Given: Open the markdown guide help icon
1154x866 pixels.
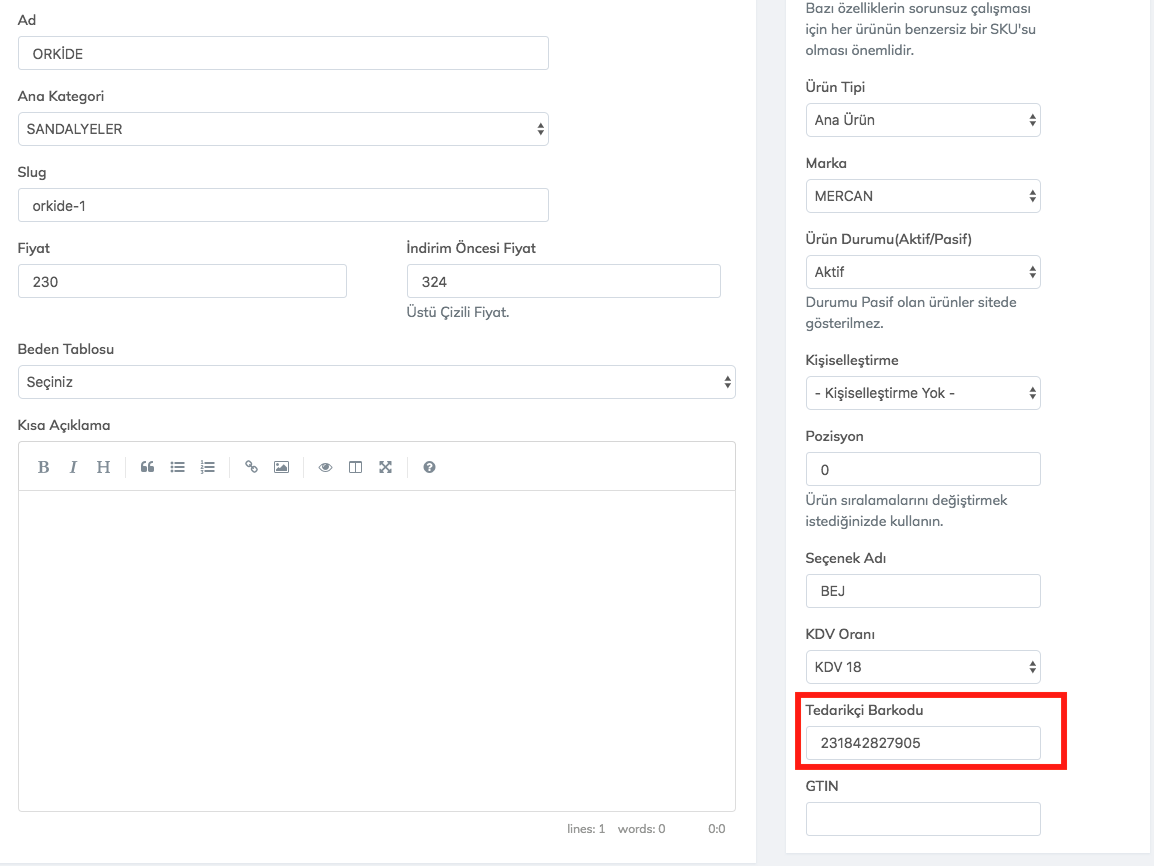Looking at the screenshot, I should click(x=429, y=467).
